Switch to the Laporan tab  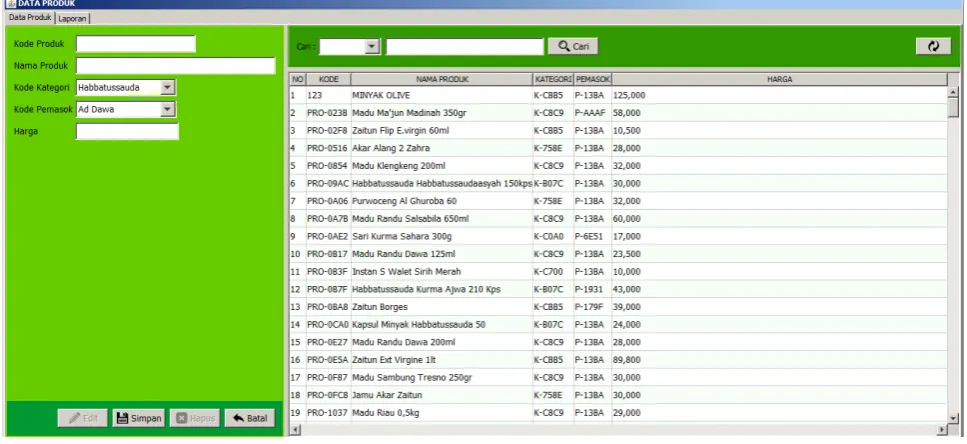[x=73, y=18]
